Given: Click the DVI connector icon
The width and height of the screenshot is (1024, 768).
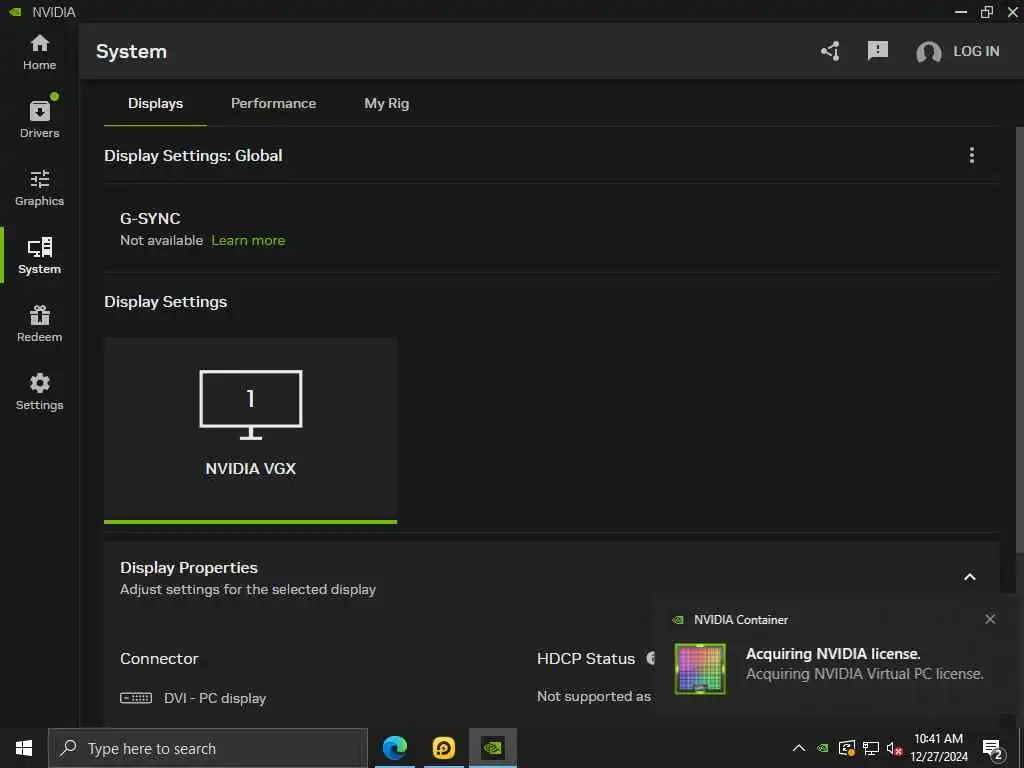Looking at the screenshot, I should pos(136,698).
